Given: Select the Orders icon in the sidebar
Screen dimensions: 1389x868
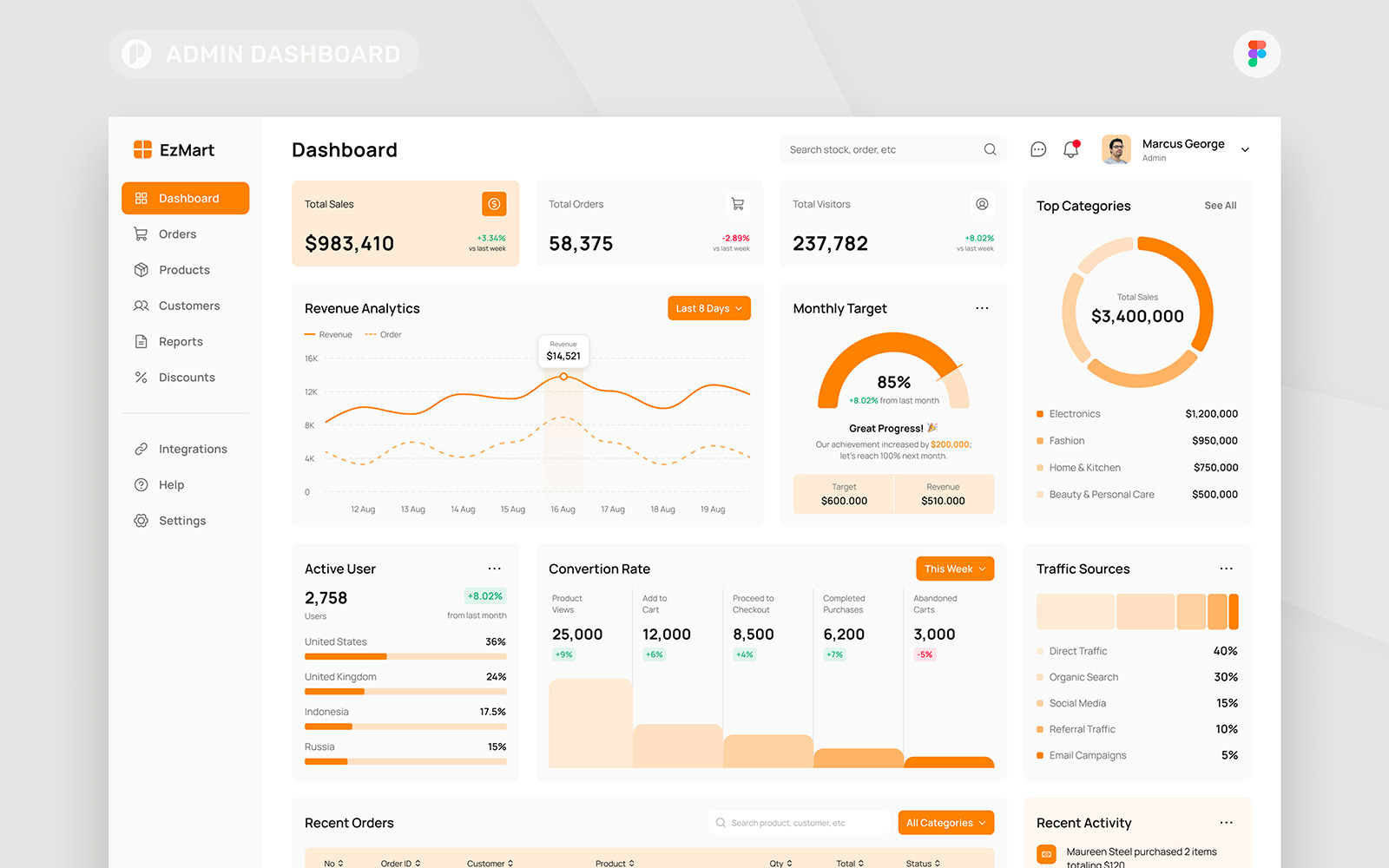Looking at the screenshot, I should tap(142, 233).
